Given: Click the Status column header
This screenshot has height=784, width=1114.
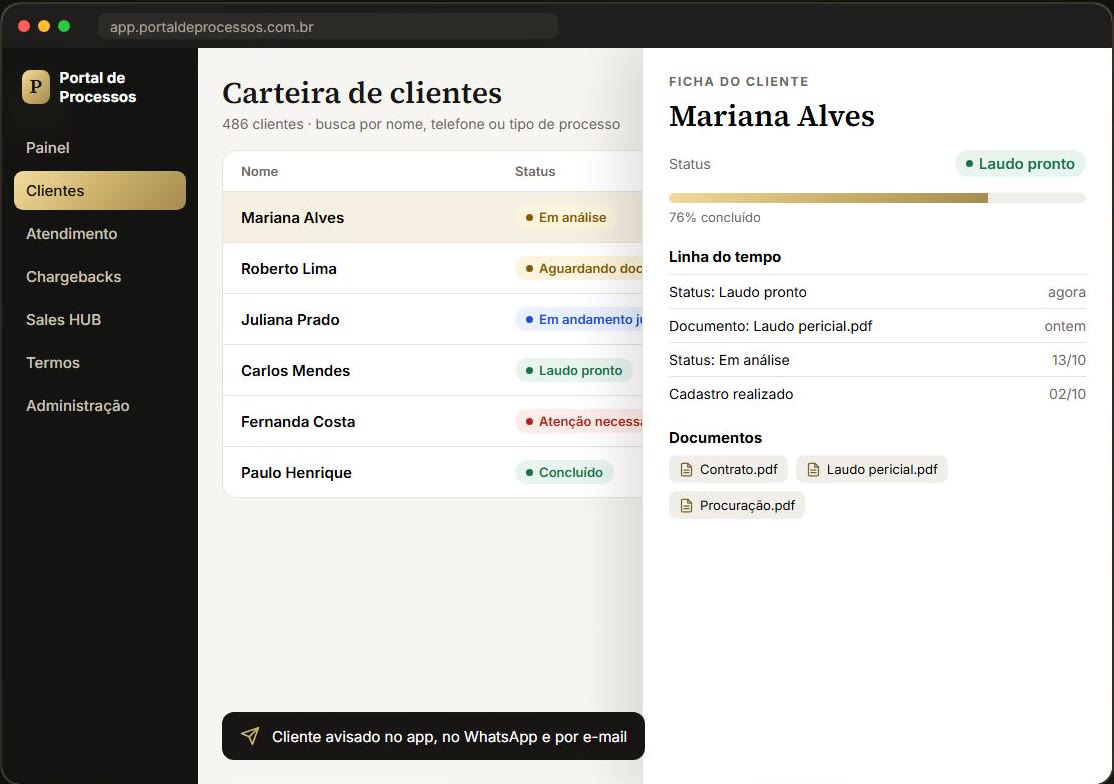Looking at the screenshot, I should (x=535, y=171).
